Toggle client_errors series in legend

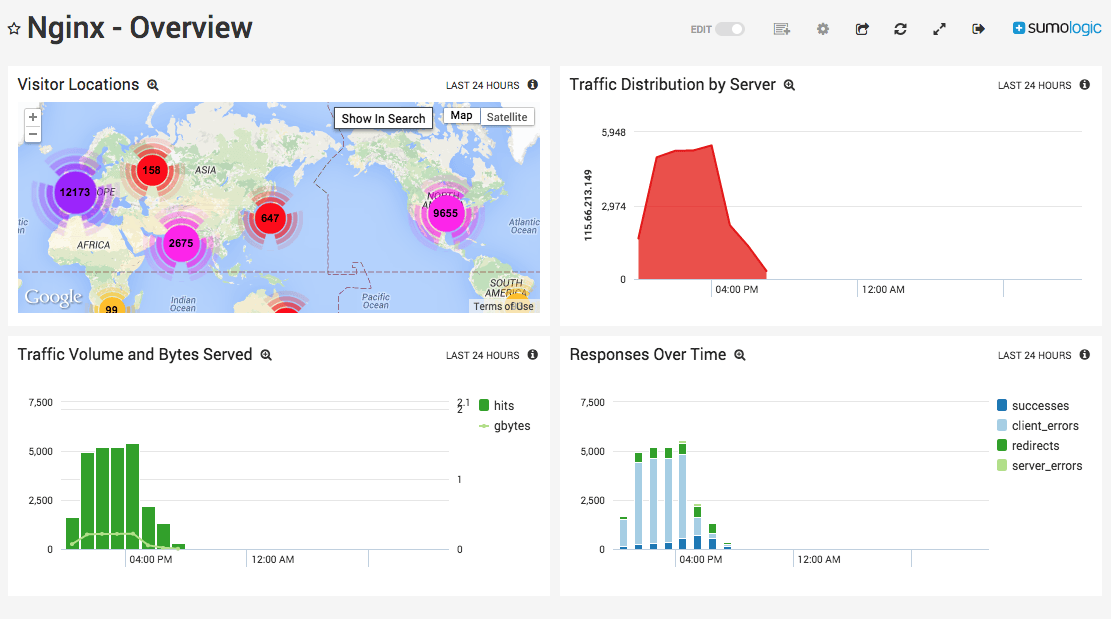coord(1038,426)
